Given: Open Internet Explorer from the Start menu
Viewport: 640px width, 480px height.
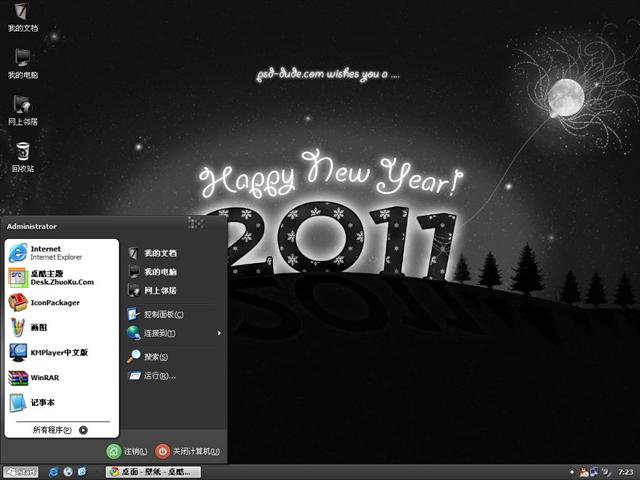Looking at the screenshot, I should [62, 253].
